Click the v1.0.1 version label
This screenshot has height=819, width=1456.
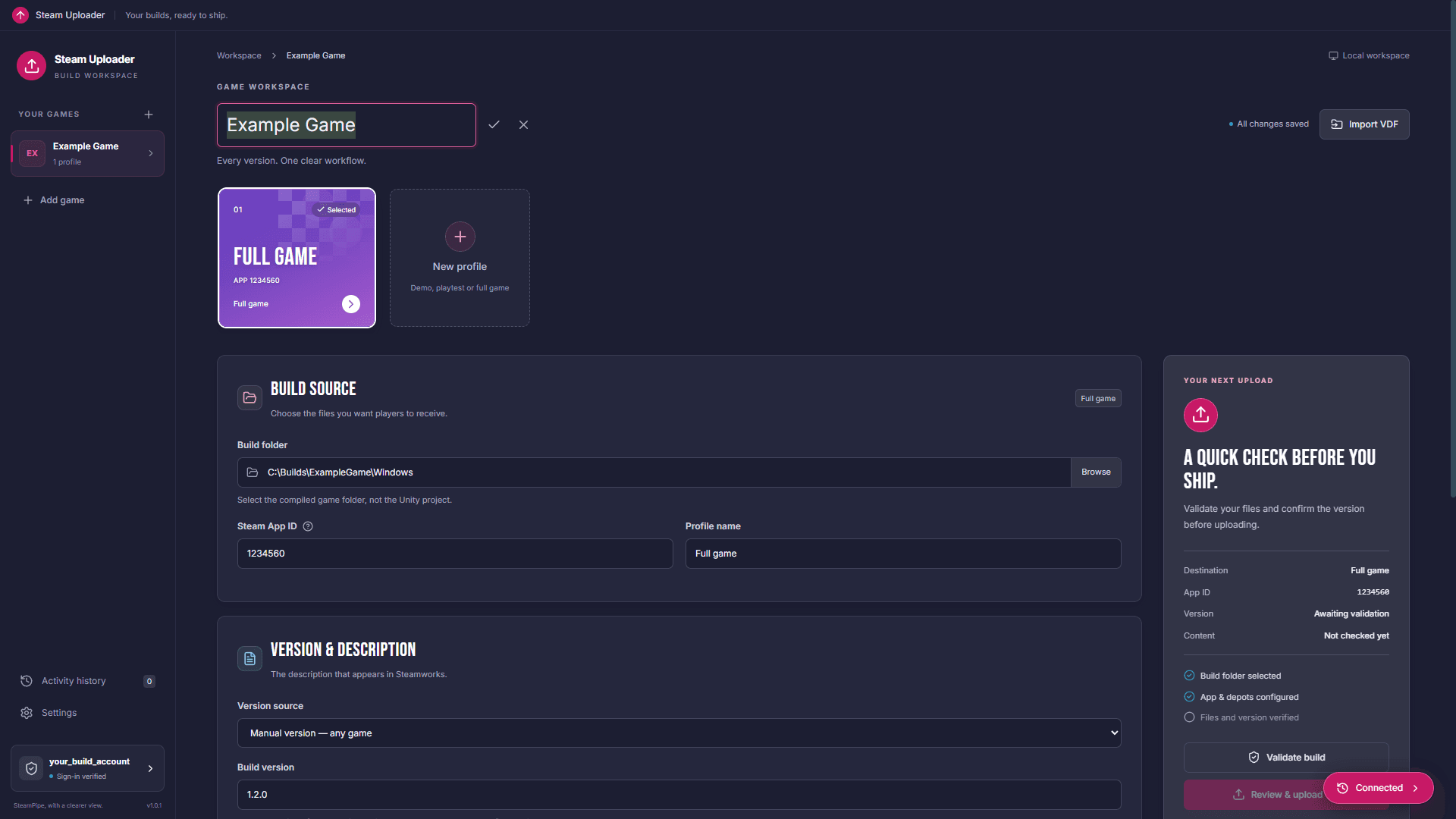click(154, 805)
